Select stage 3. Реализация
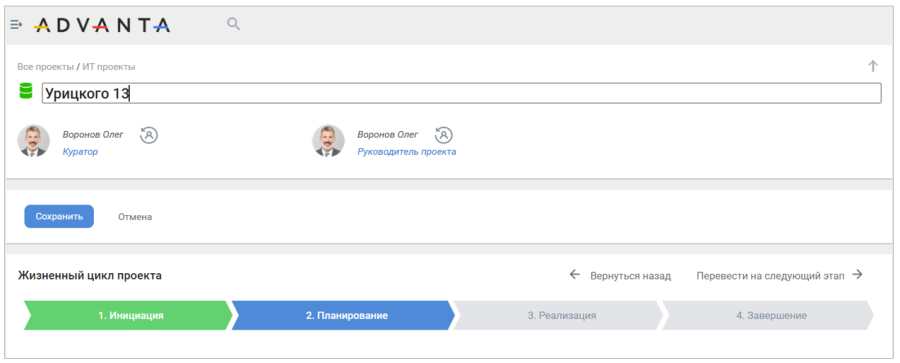 pyautogui.click(x=559, y=315)
